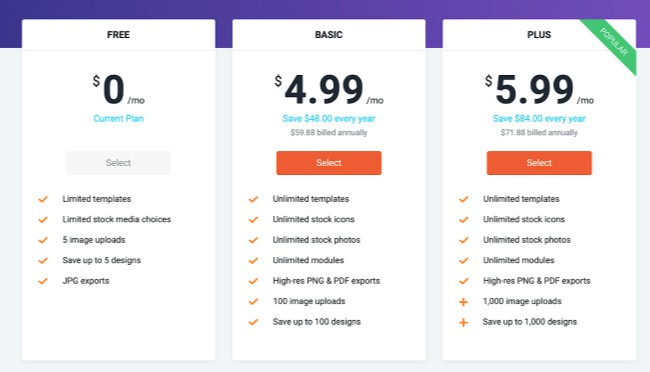Click the greyed Select button under FREE plan
This screenshot has height=372, width=650.
119,163
